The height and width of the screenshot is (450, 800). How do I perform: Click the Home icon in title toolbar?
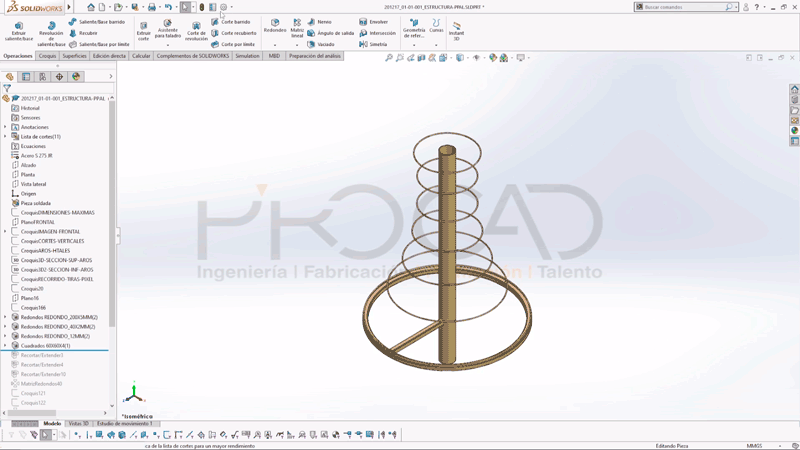(91, 7)
